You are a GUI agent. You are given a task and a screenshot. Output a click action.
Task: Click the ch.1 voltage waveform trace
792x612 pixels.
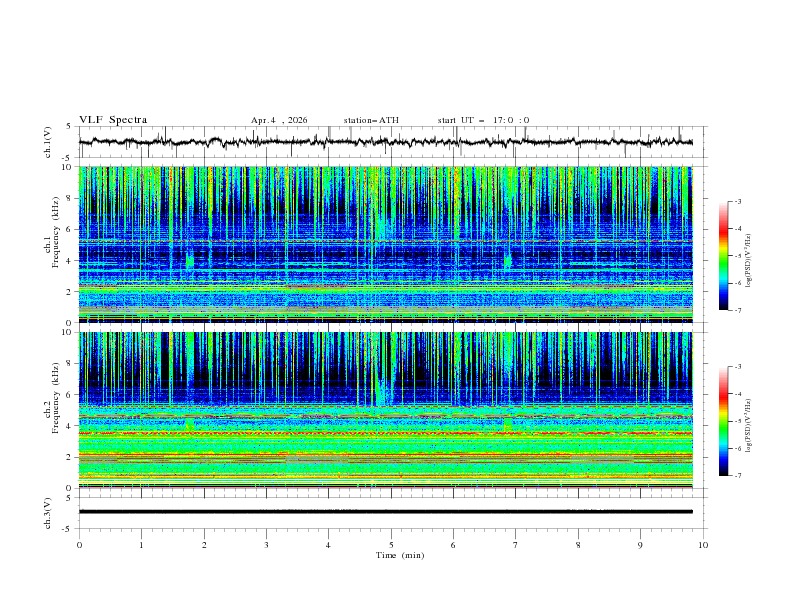[x=385, y=142]
